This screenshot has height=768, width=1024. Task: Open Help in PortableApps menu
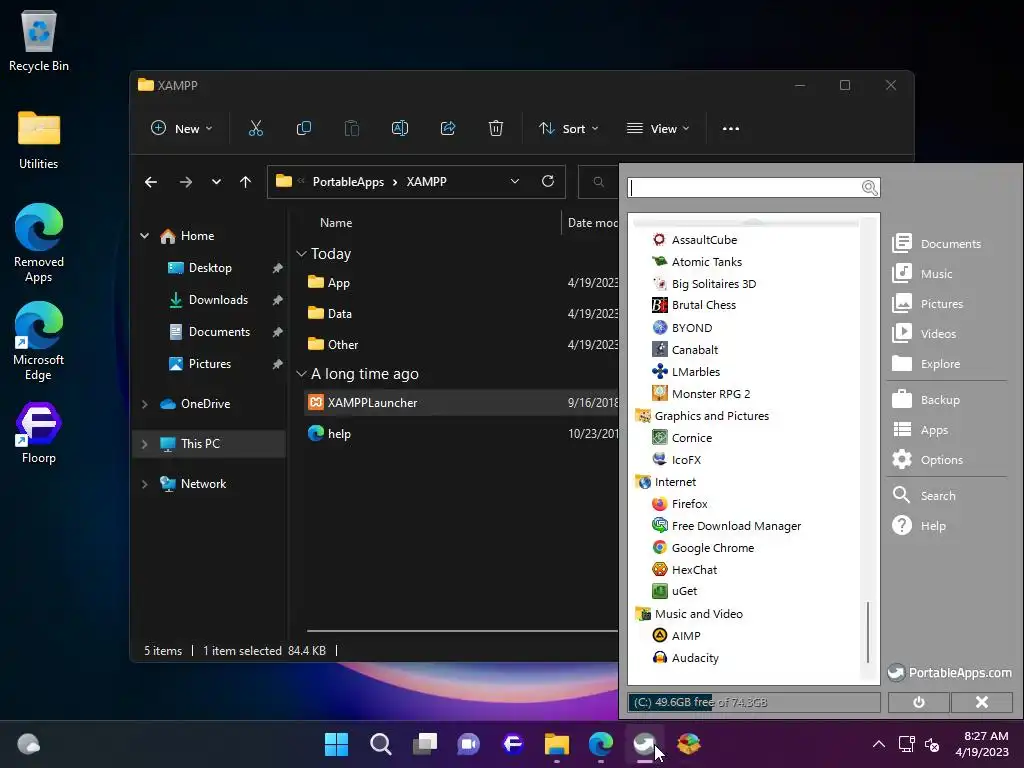(919, 526)
